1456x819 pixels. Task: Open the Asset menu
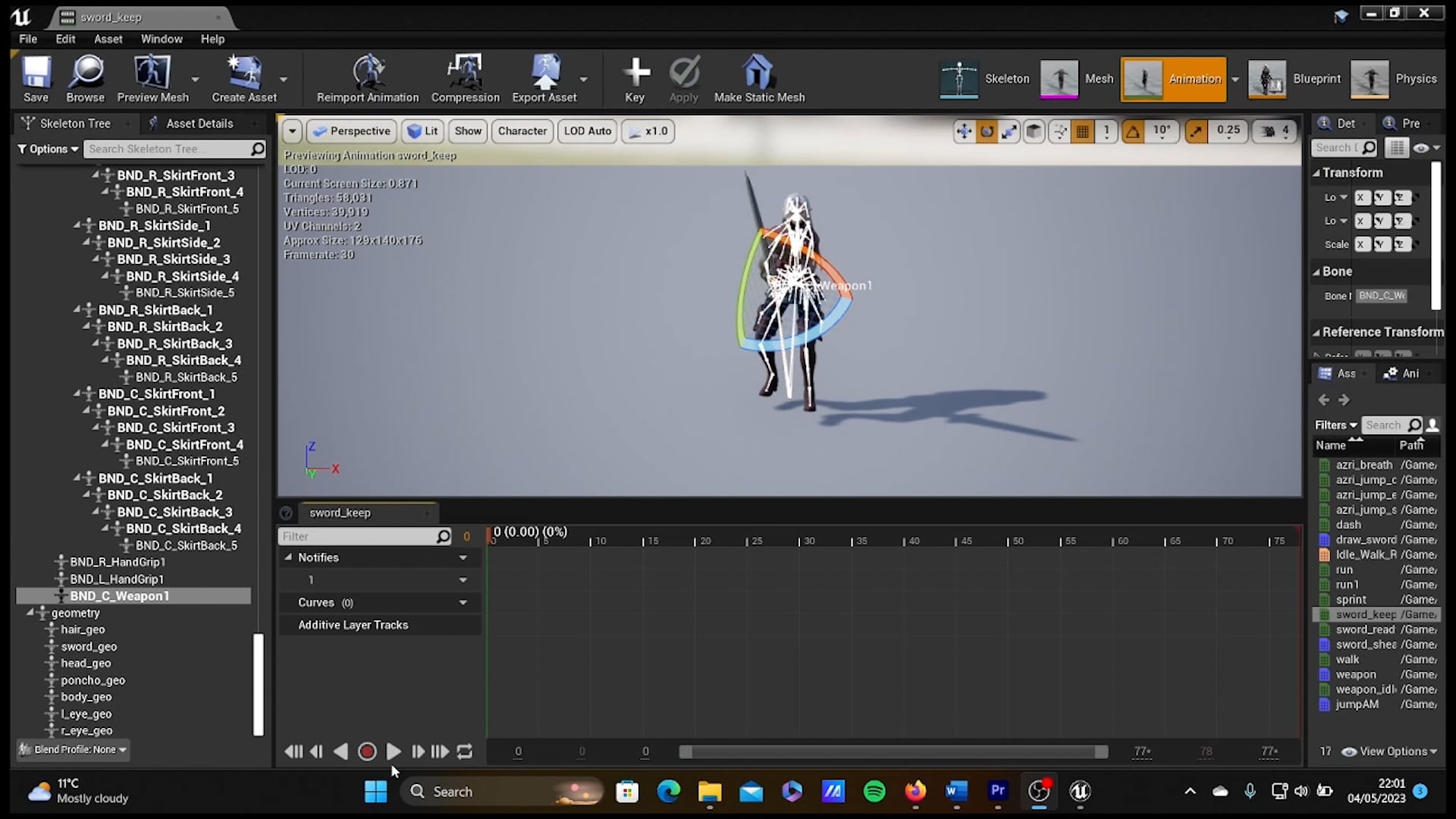108,39
